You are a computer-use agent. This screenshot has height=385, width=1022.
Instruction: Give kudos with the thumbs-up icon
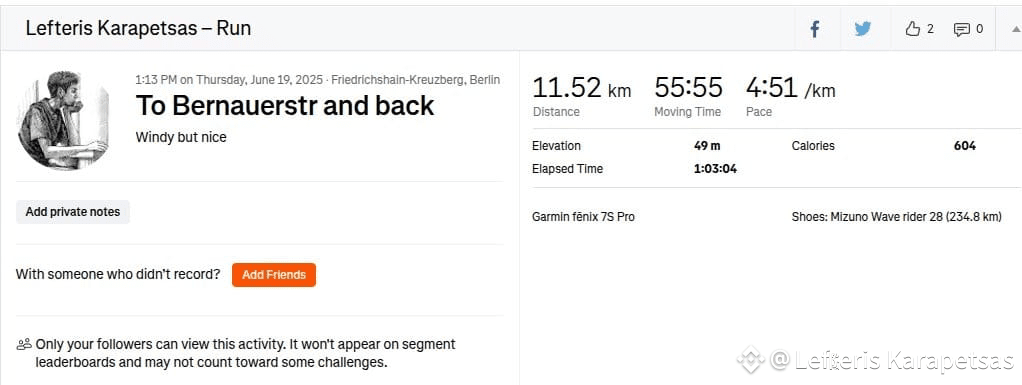912,29
